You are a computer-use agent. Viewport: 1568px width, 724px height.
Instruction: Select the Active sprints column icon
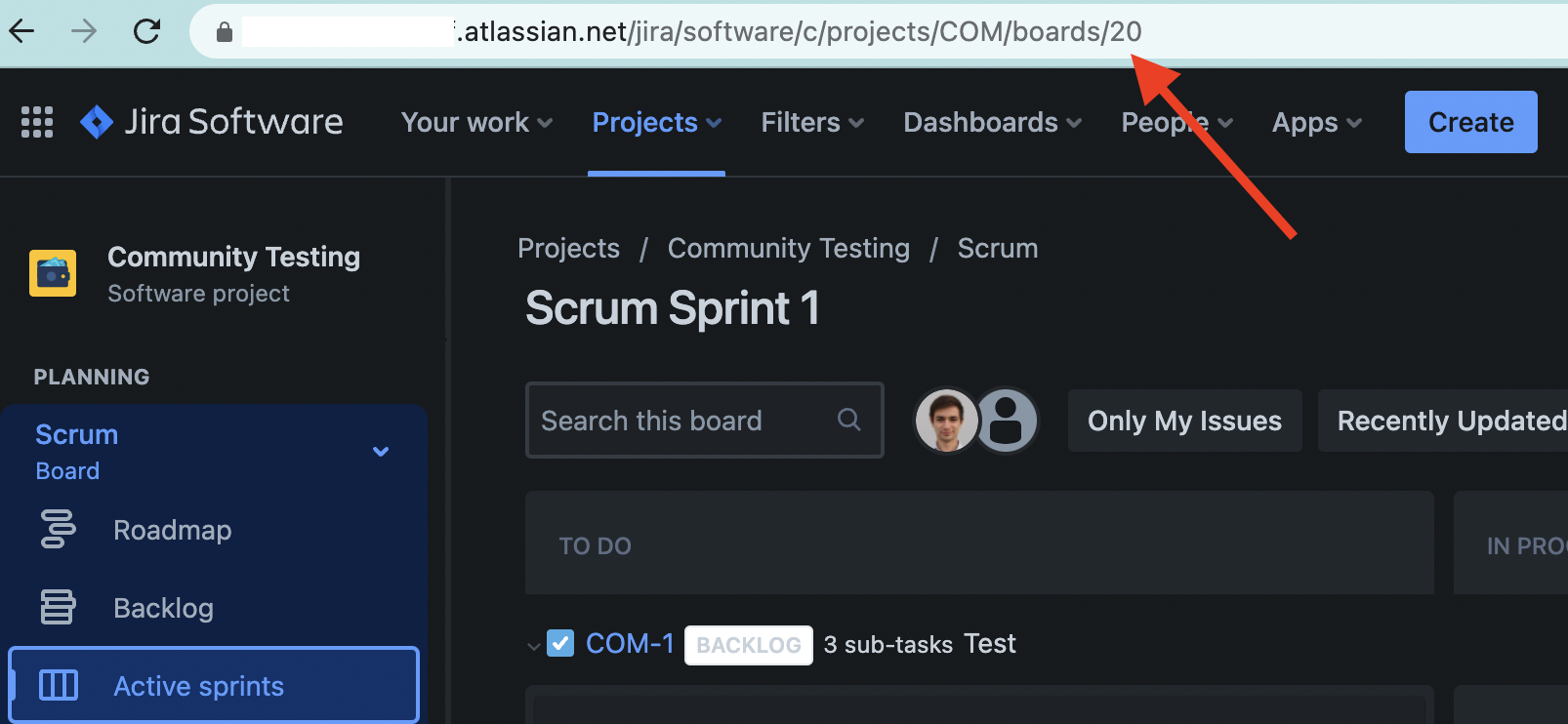57,685
